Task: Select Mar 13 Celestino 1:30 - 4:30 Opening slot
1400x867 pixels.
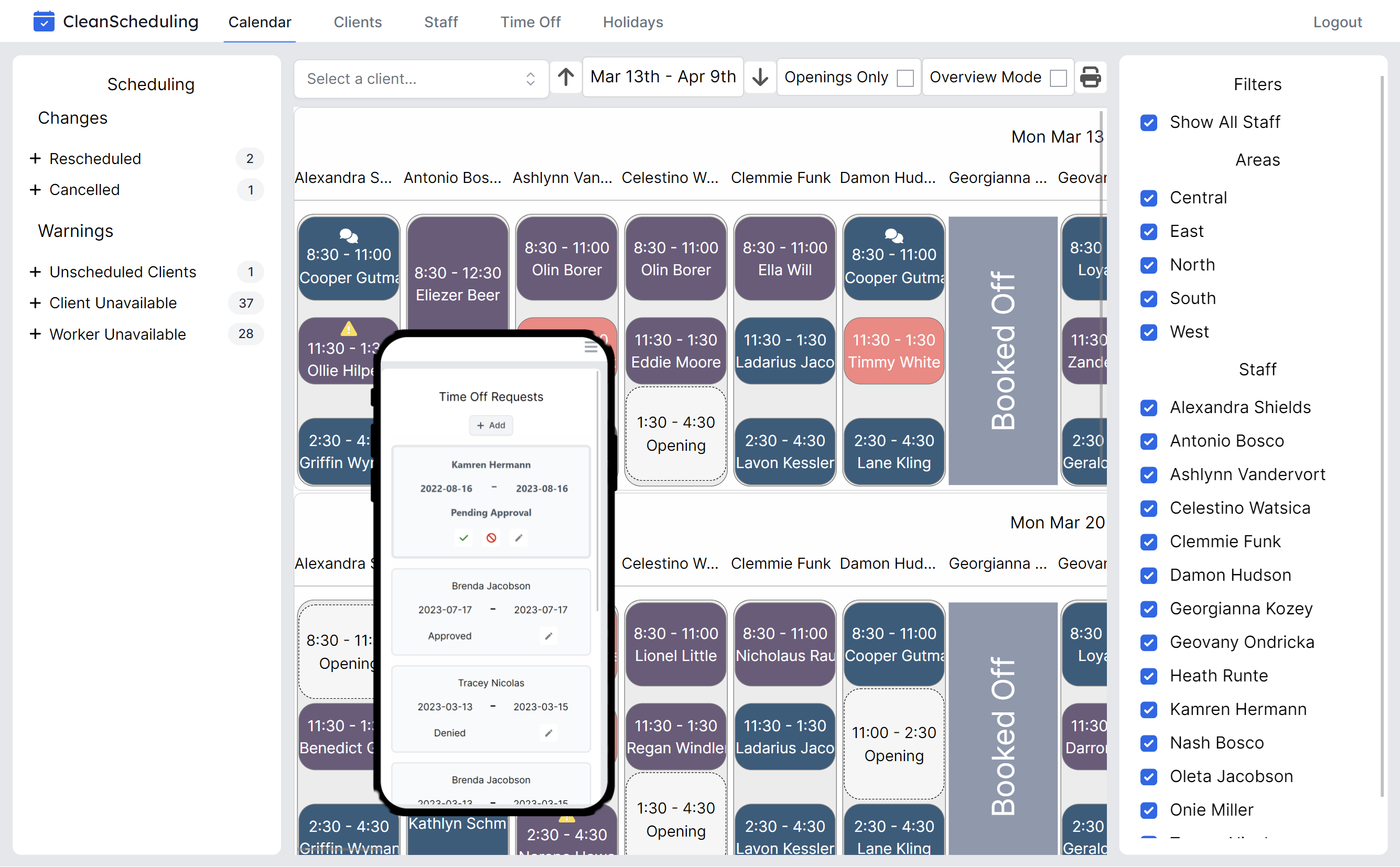Action: click(676, 433)
